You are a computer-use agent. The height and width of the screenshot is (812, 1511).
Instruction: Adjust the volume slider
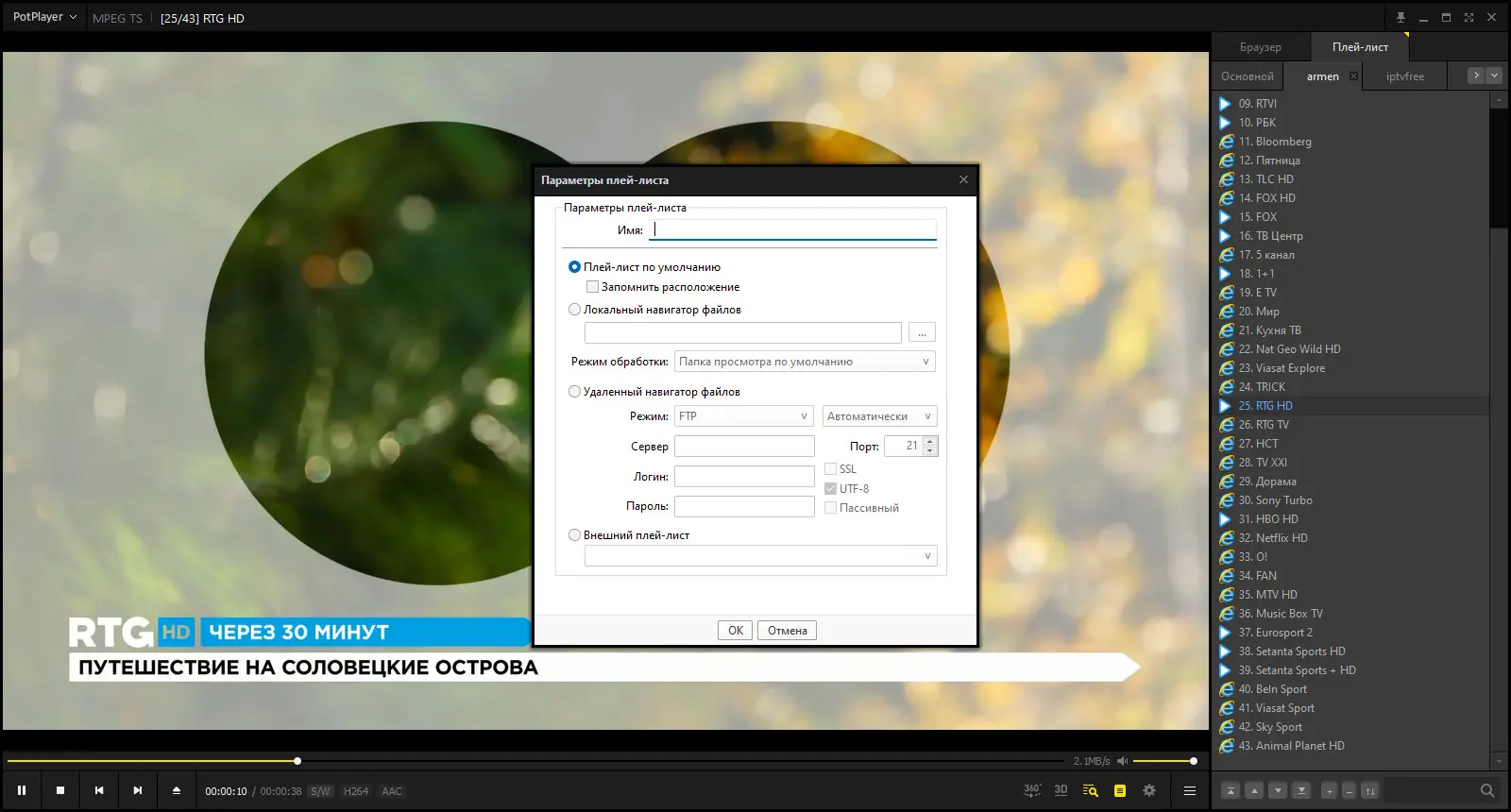[x=1163, y=761]
